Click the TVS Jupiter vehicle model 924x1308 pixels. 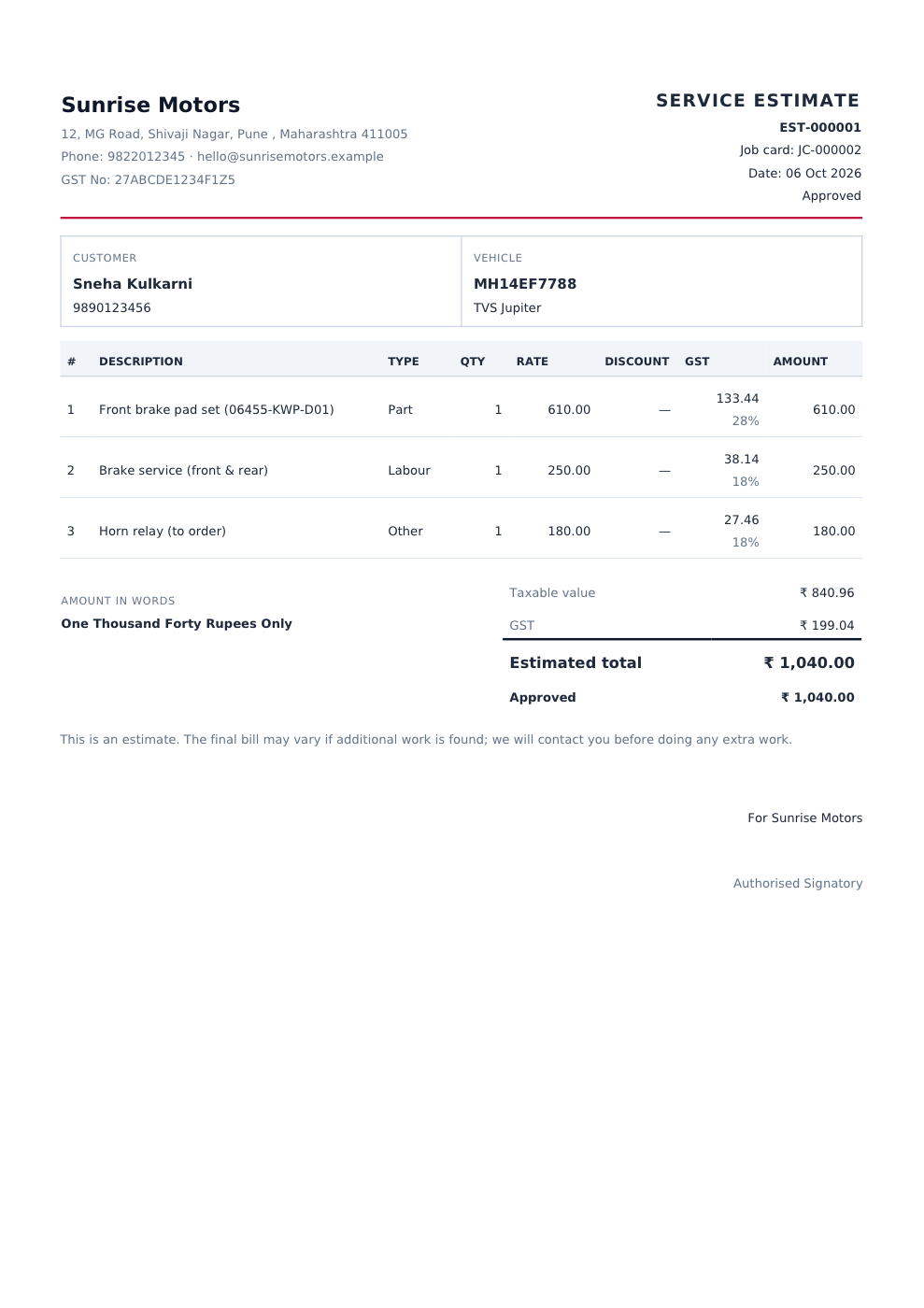[507, 307]
